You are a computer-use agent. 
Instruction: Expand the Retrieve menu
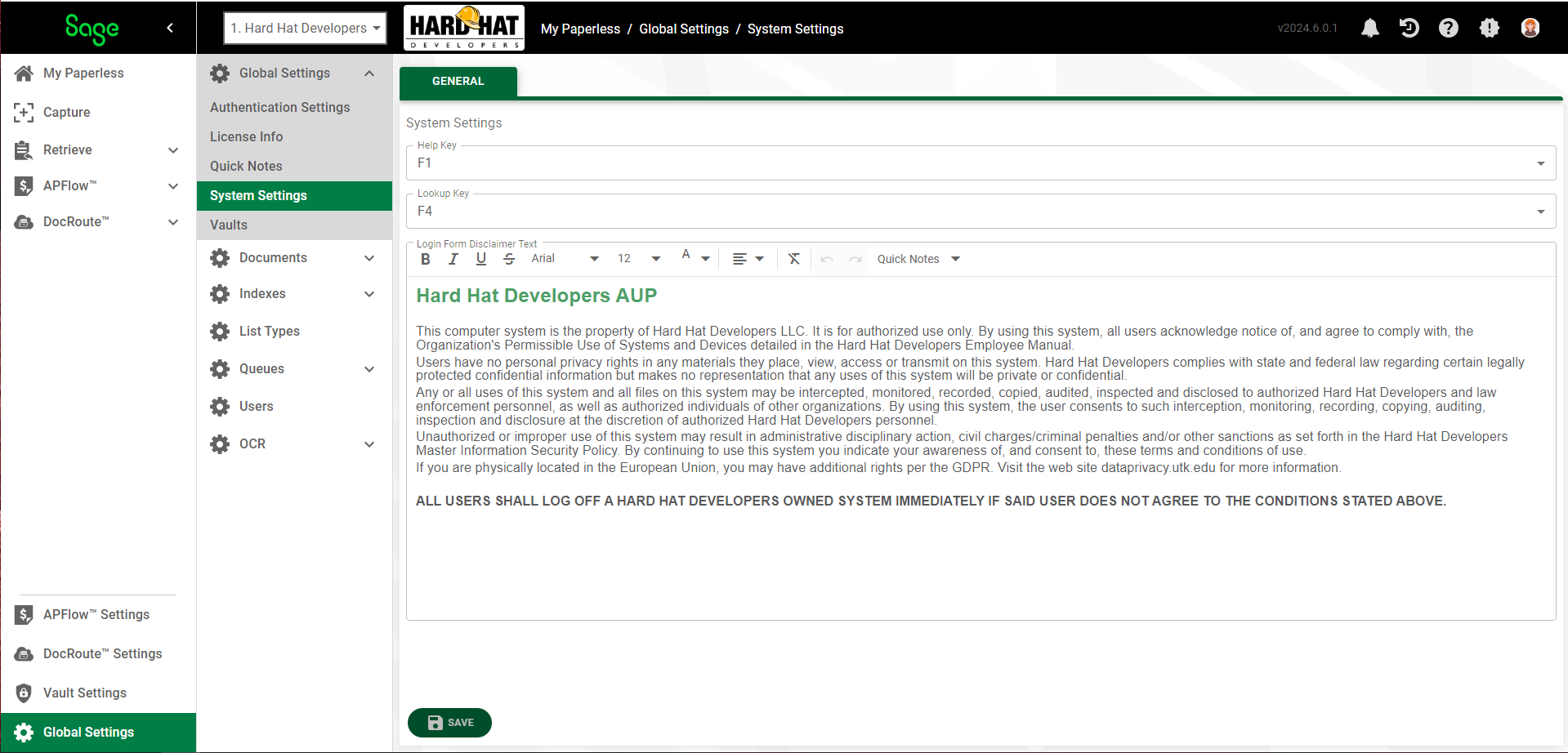point(98,149)
